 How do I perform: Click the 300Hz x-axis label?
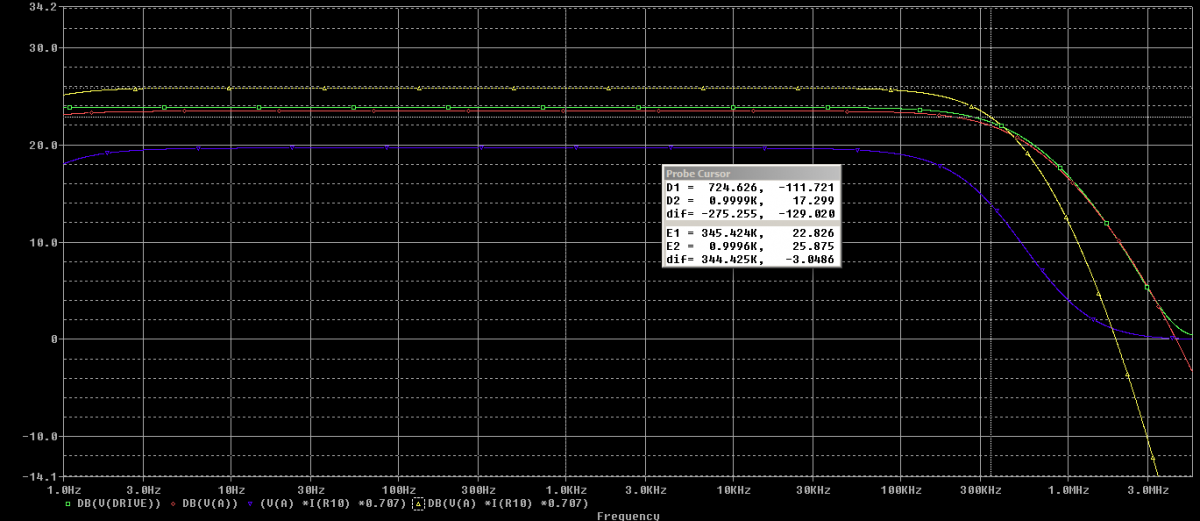(477, 491)
